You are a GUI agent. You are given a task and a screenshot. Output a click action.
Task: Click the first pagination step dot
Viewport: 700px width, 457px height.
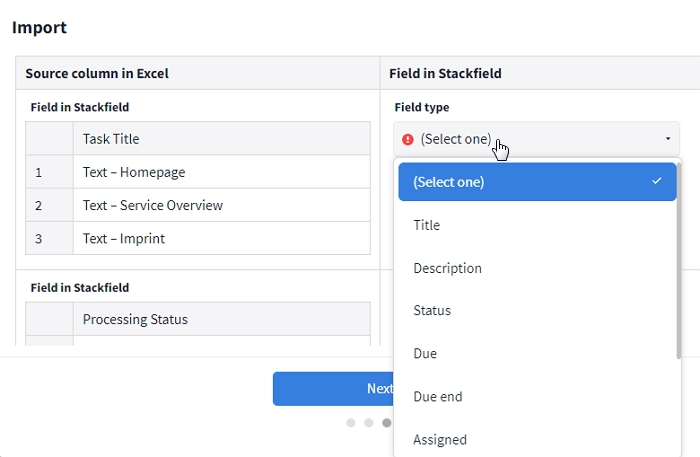pos(351,423)
